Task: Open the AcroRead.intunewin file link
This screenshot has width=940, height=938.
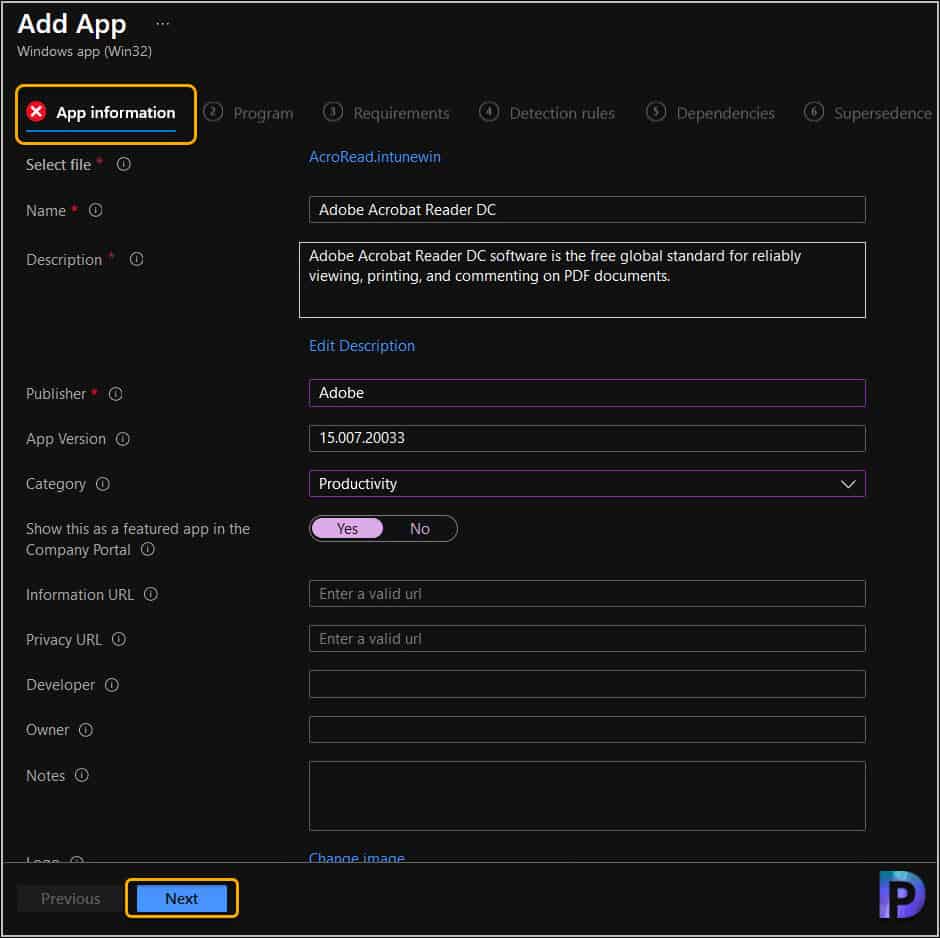Action: pos(375,157)
